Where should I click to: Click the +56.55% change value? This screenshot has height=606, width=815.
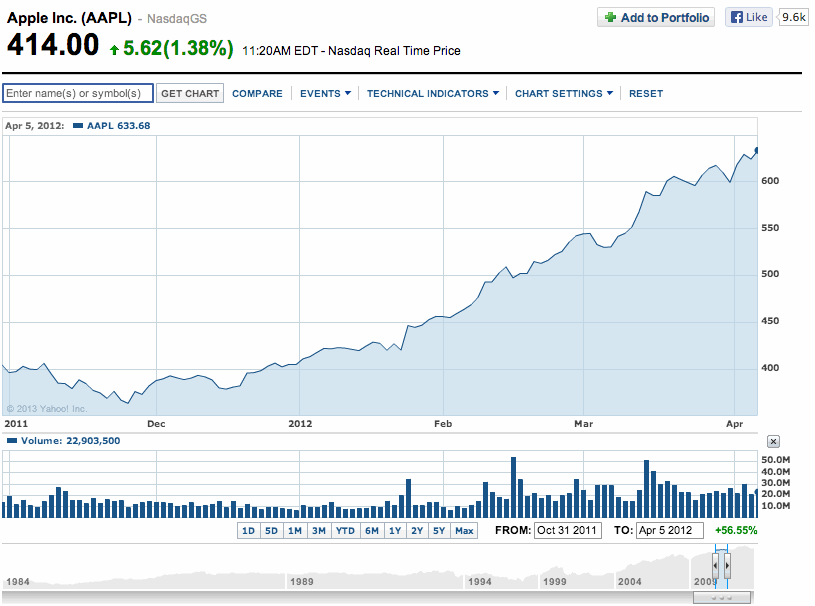[736, 531]
